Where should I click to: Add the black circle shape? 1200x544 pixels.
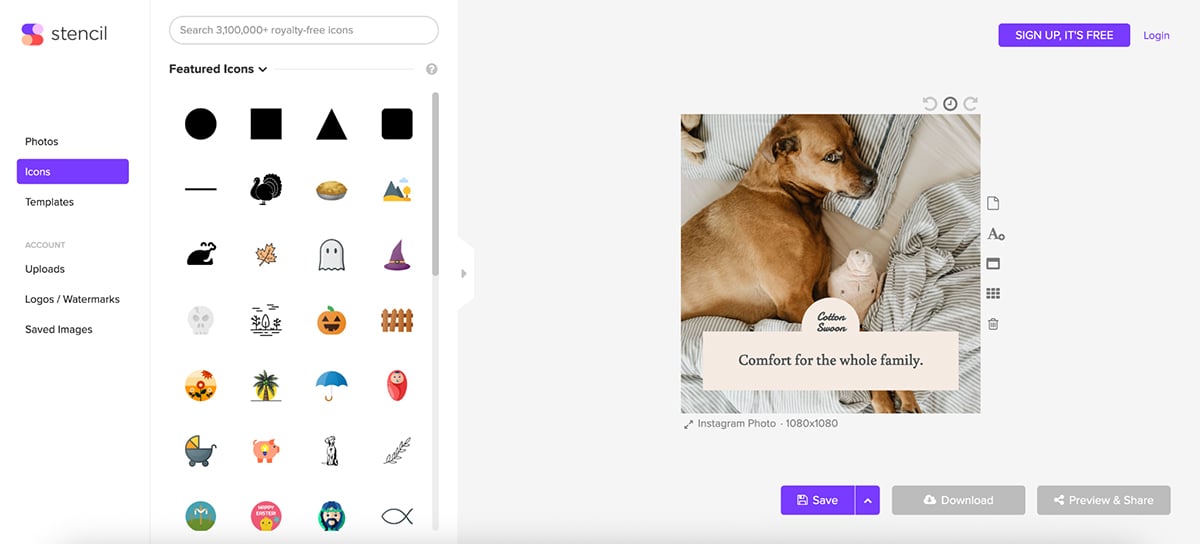(201, 124)
